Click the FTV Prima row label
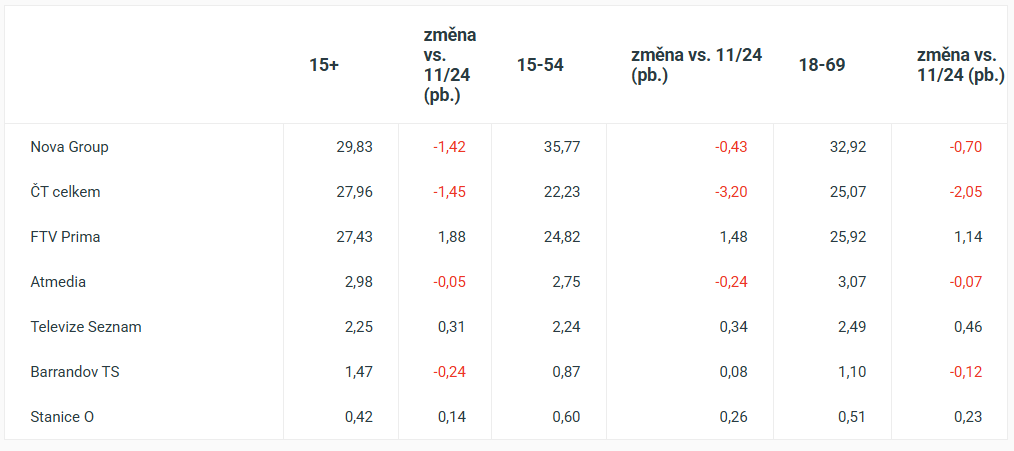The width and height of the screenshot is (1014, 451). [65, 237]
